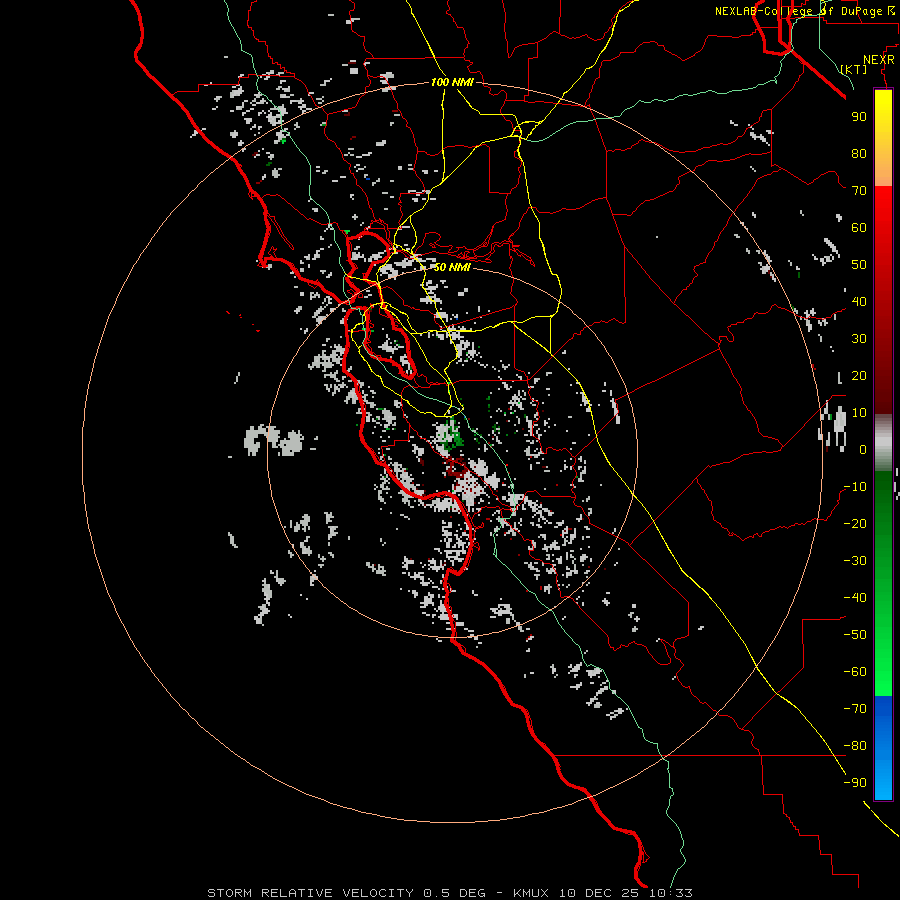Click the -90 value on the velocity scale
This screenshot has height=900, width=900.
pos(855,783)
